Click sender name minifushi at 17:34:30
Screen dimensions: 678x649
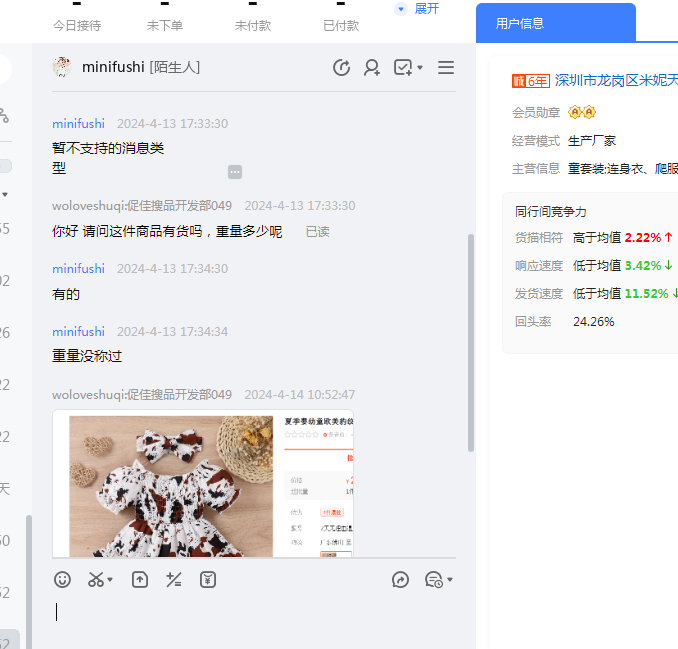(x=78, y=269)
